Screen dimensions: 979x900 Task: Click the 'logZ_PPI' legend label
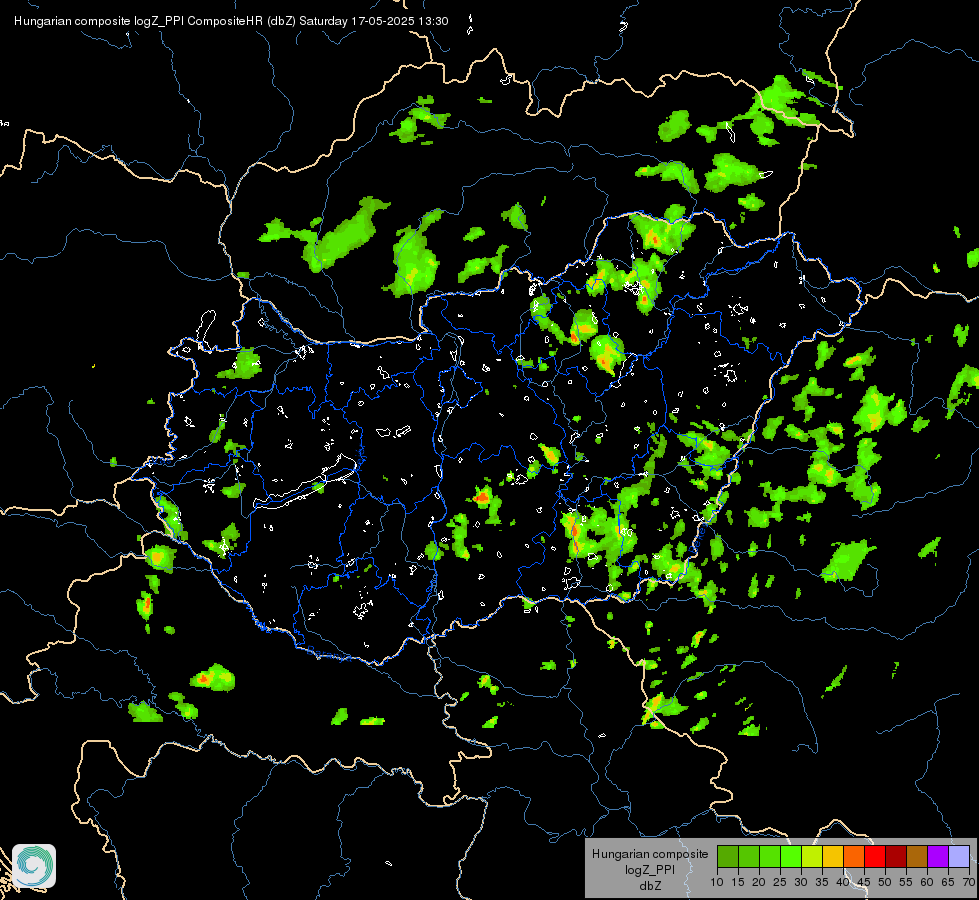(x=650, y=870)
